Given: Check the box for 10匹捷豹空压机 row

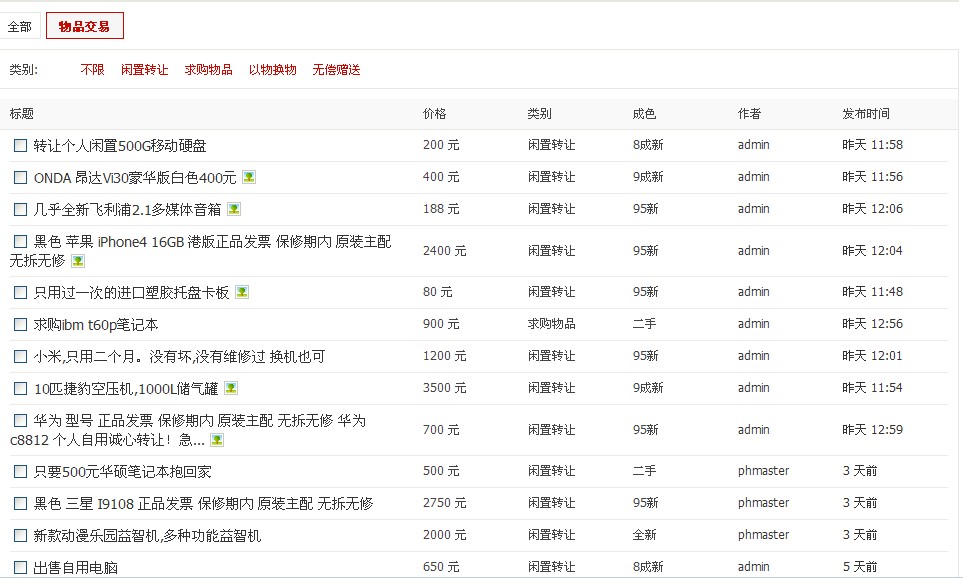Looking at the screenshot, I should point(20,388).
